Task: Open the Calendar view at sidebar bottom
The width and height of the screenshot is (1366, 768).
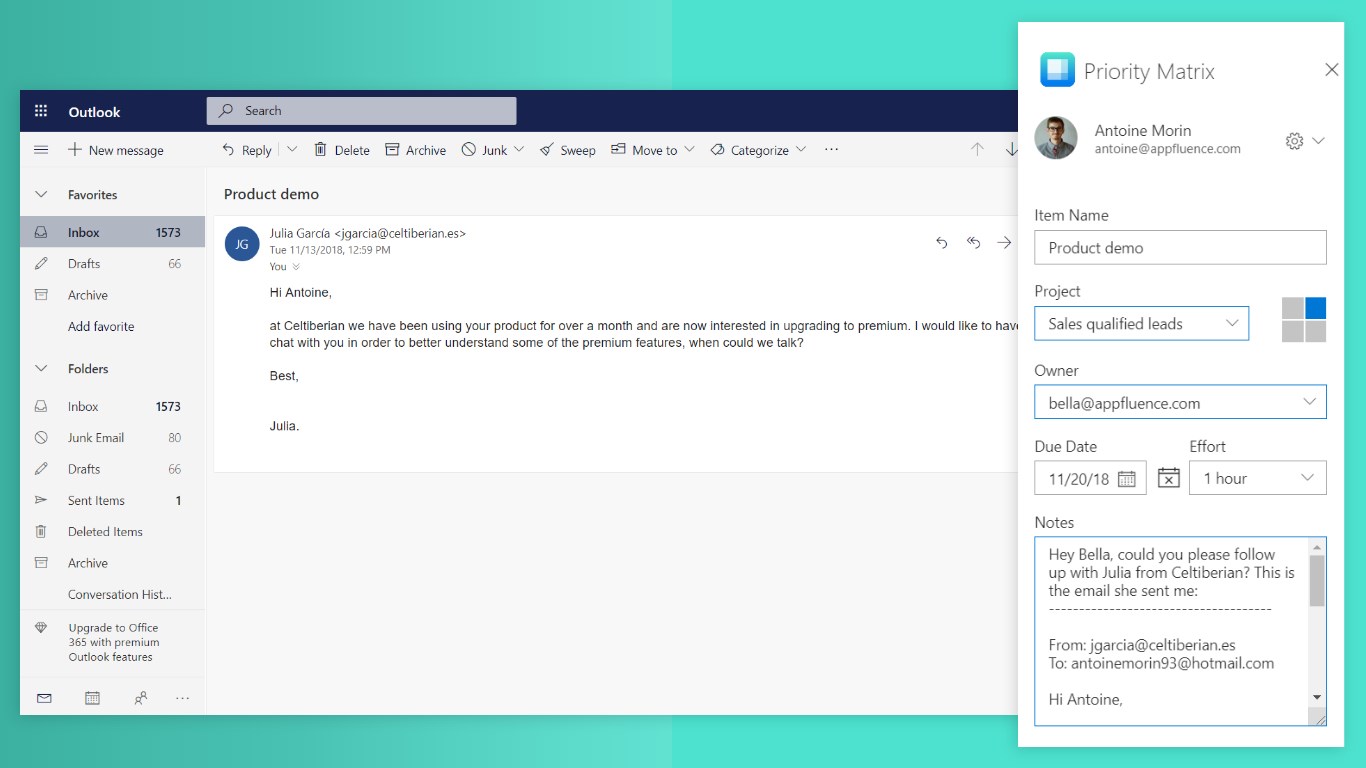Action: click(x=92, y=698)
